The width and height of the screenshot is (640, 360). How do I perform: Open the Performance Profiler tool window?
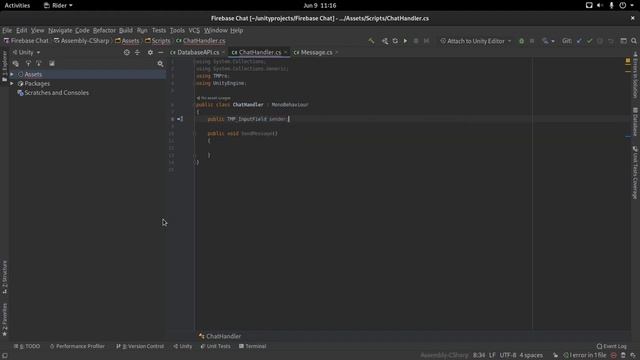click(x=77, y=346)
